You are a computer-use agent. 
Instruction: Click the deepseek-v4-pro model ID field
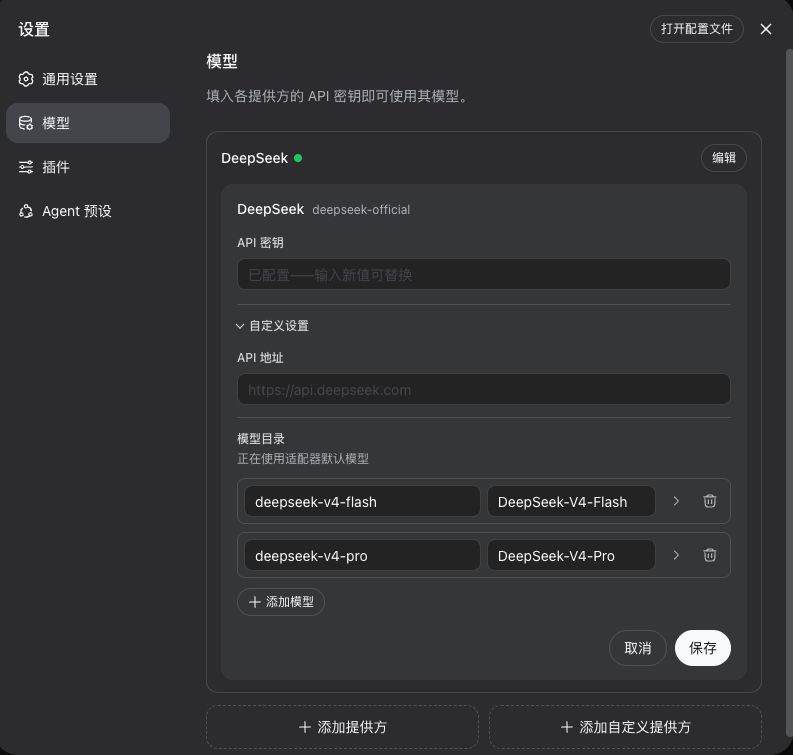pyautogui.click(x=362, y=555)
